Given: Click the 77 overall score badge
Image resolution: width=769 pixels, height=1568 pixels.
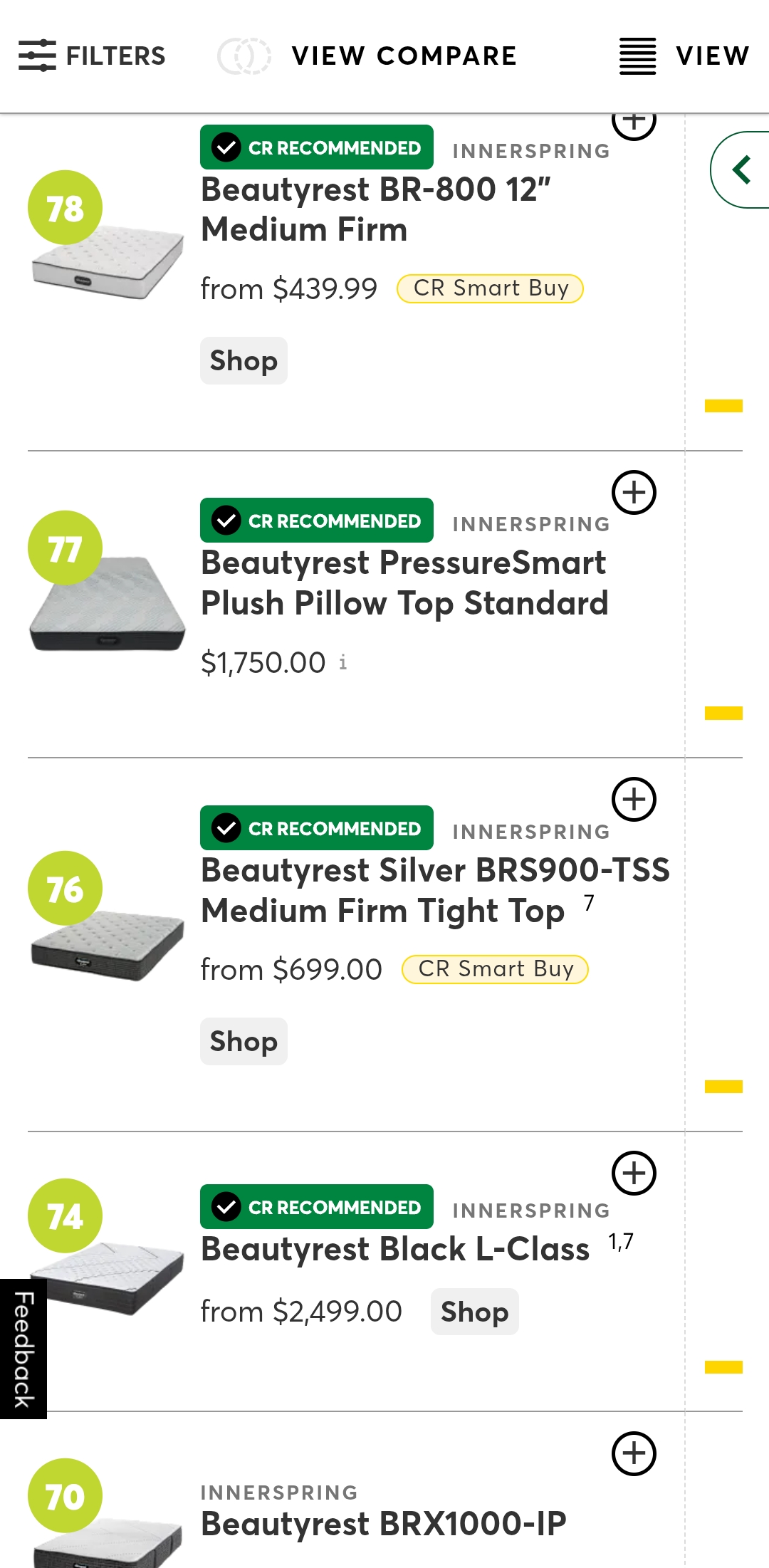Looking at the screenshot, I should tap(65, 548).
